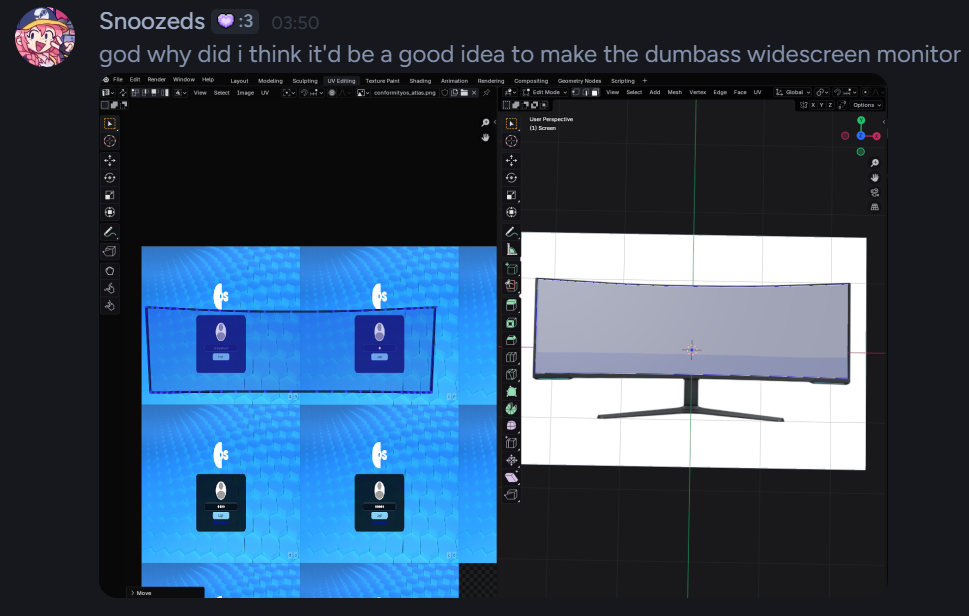969x616 pixels.
Task: Select the Transform tool in 3D viewport
Action: 511,213
